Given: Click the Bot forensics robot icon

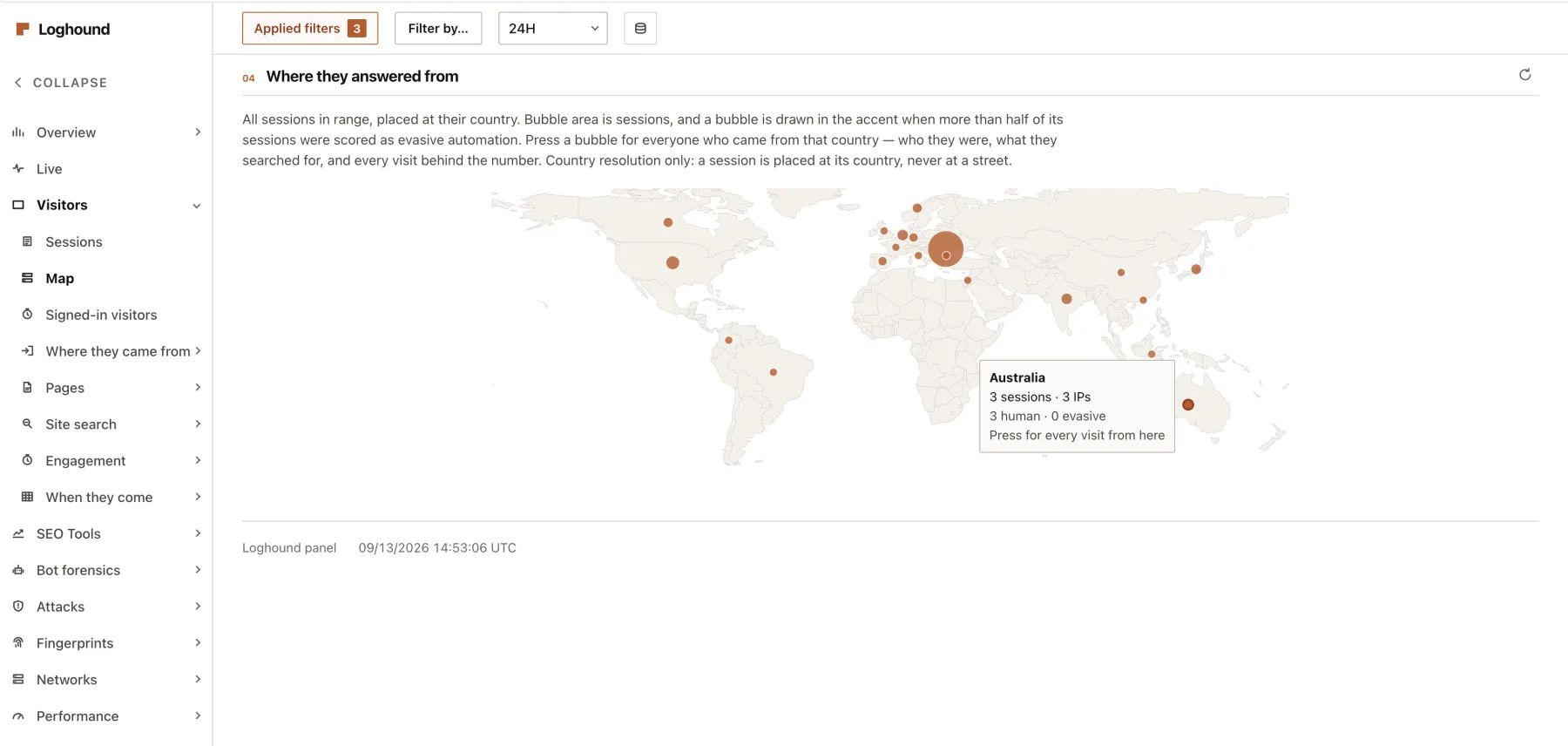Looking at the screenshot, I should pyautogui.click(x=18, y=570).
